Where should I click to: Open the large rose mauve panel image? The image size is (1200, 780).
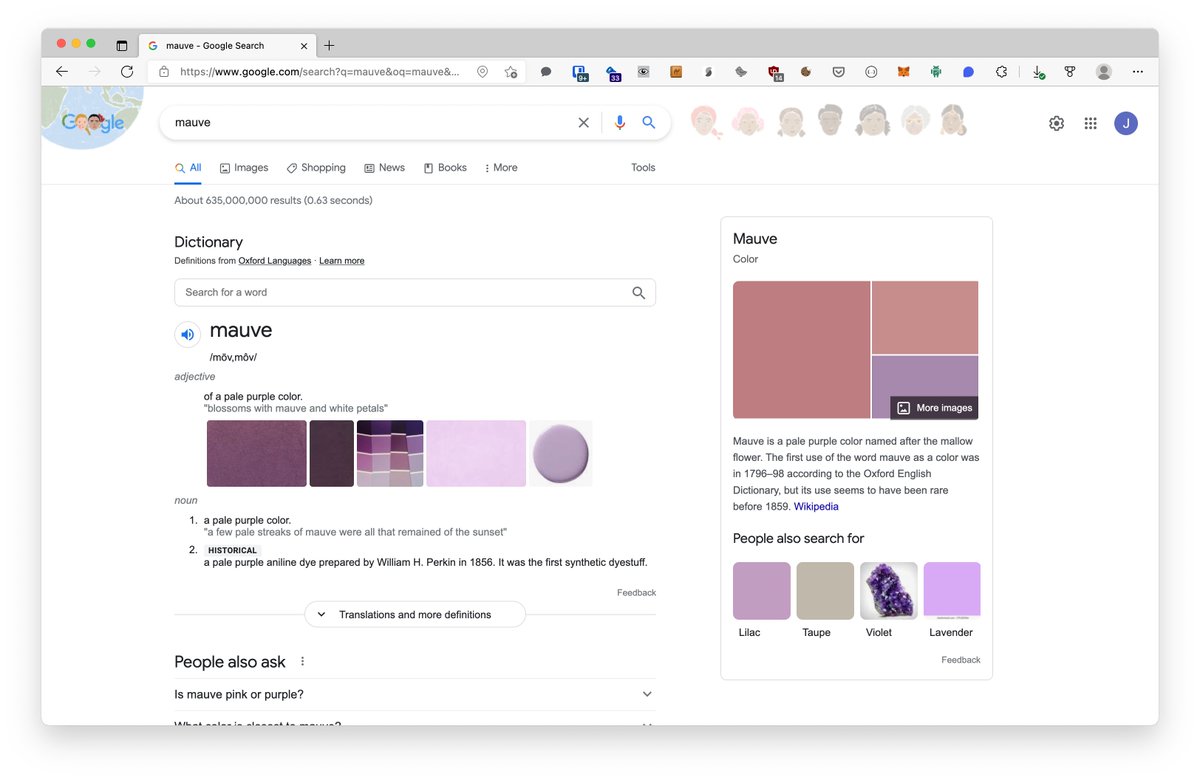tap(801, 350)
